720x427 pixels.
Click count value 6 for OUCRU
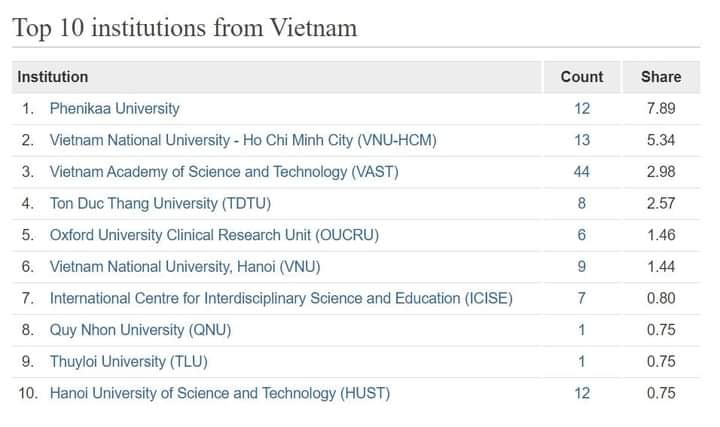click(x=582, y=236)
